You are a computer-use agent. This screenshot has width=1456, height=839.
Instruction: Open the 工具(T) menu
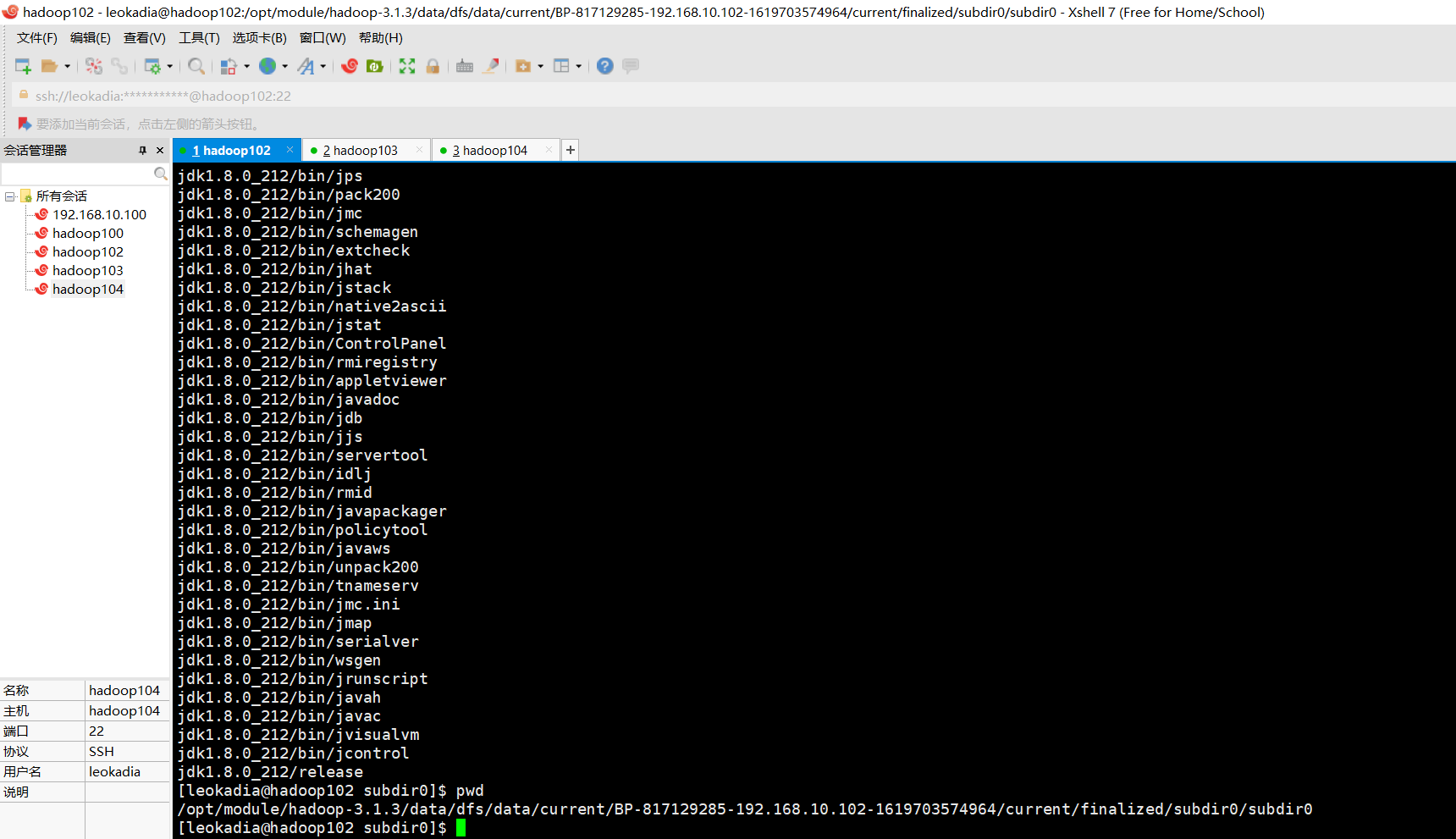point(199,38)
